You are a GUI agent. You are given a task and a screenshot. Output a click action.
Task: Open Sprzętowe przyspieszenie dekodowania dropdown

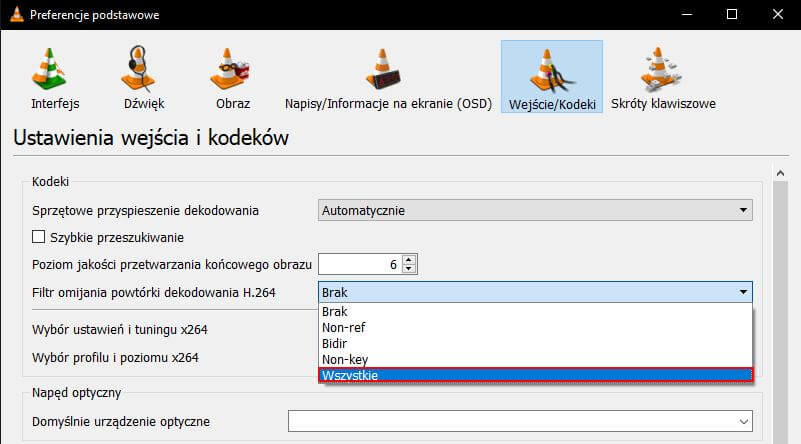(535, 210)
